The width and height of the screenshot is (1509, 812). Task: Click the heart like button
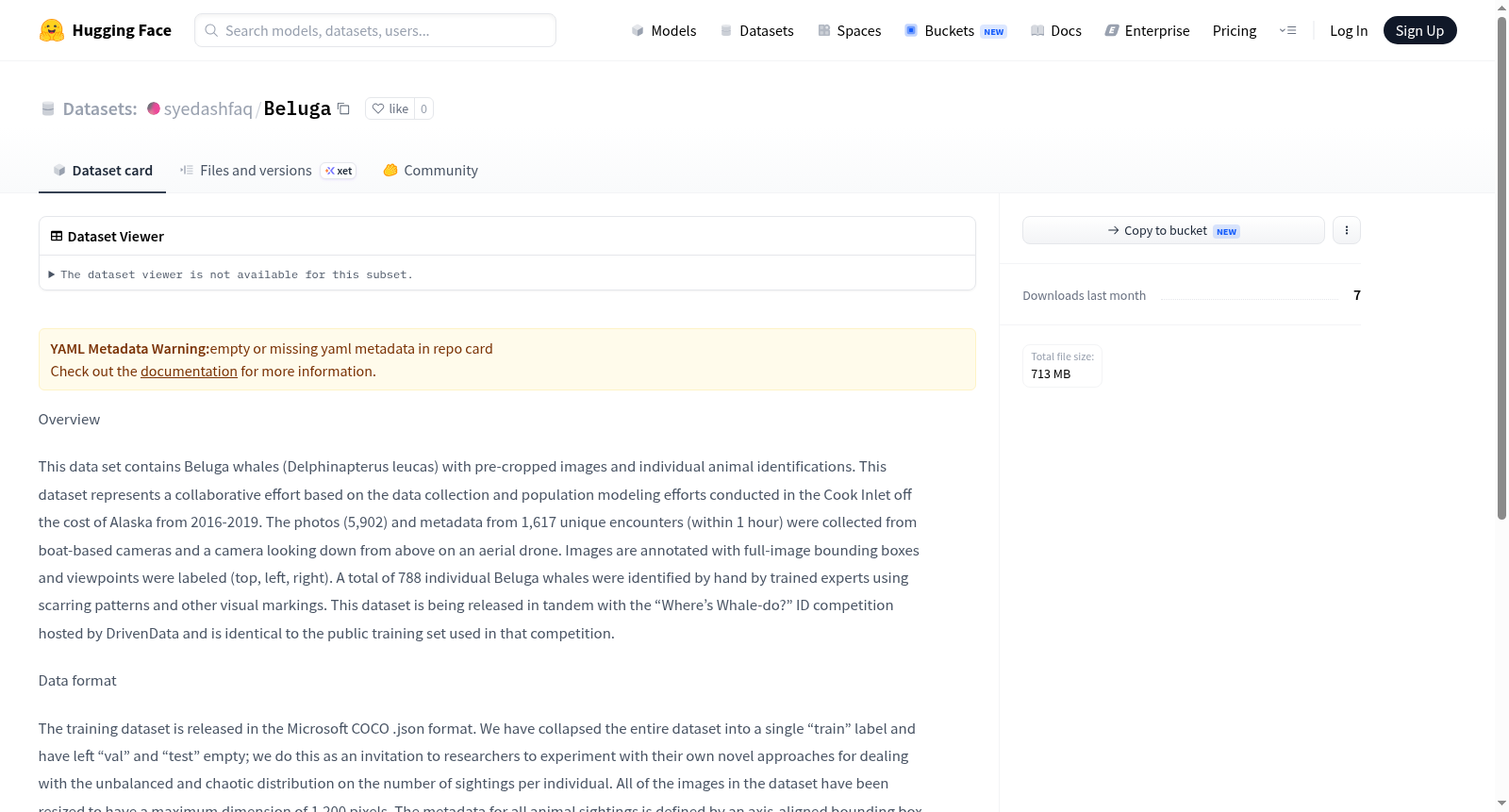coord(390,108)
